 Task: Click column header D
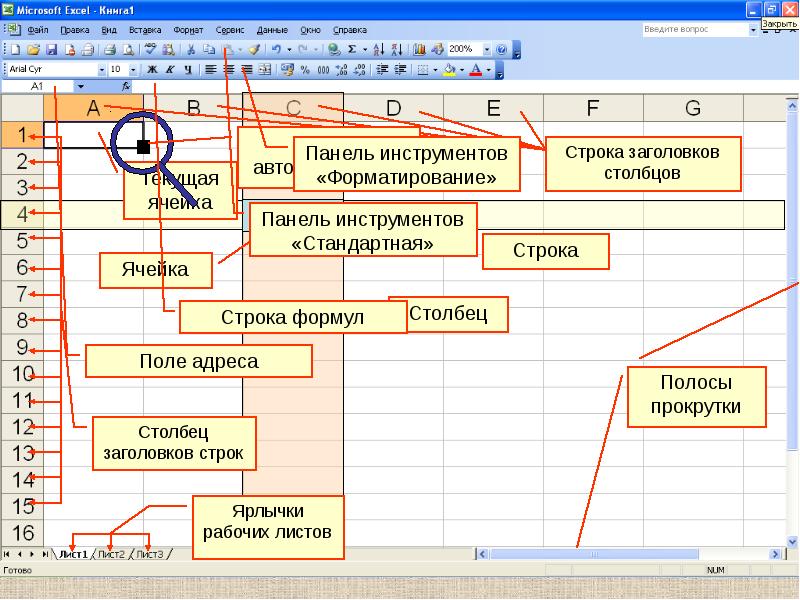coord(393,108)
